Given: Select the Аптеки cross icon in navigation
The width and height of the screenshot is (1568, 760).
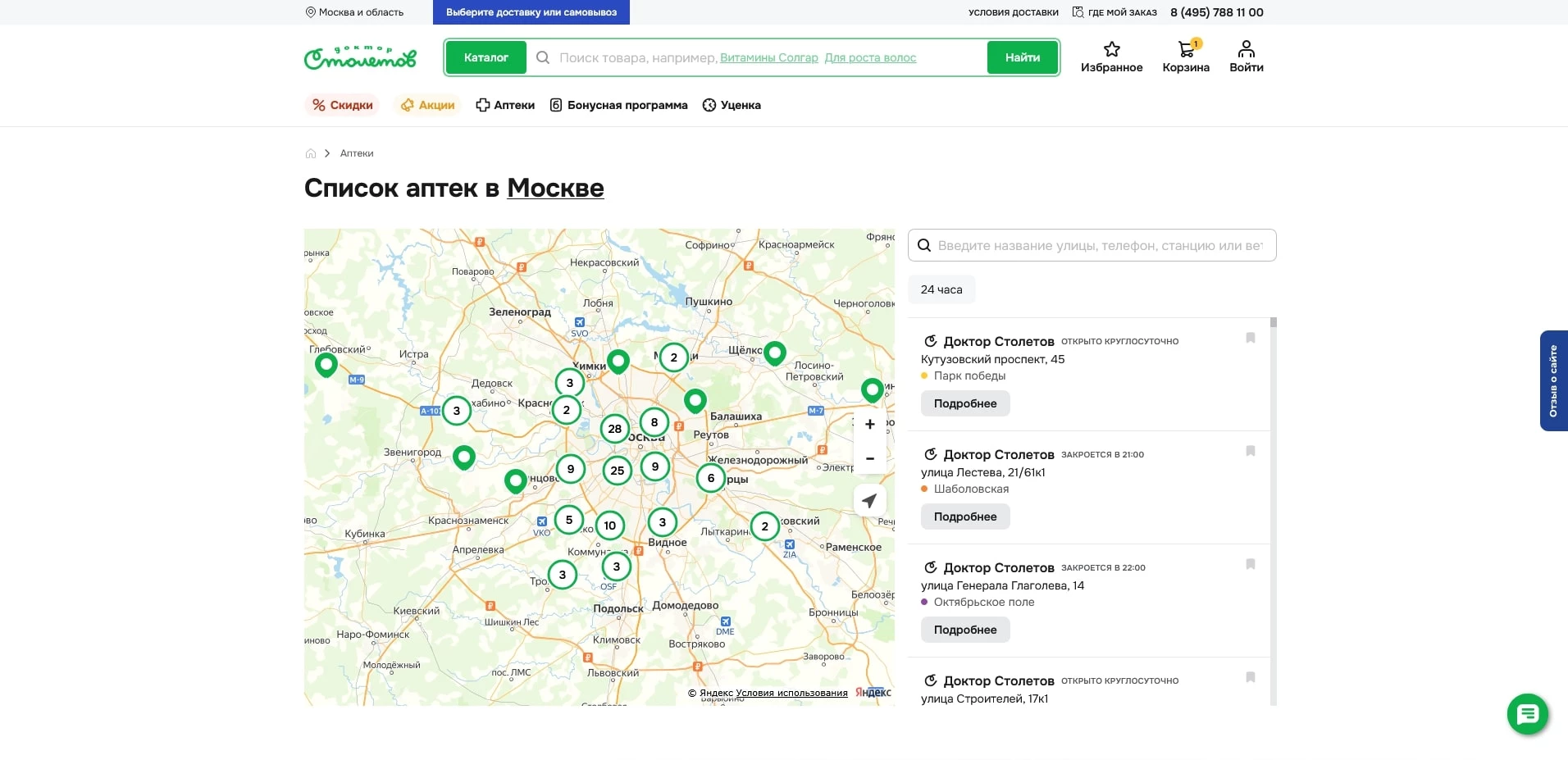Looking at the screenshot, I should (482, 105).
